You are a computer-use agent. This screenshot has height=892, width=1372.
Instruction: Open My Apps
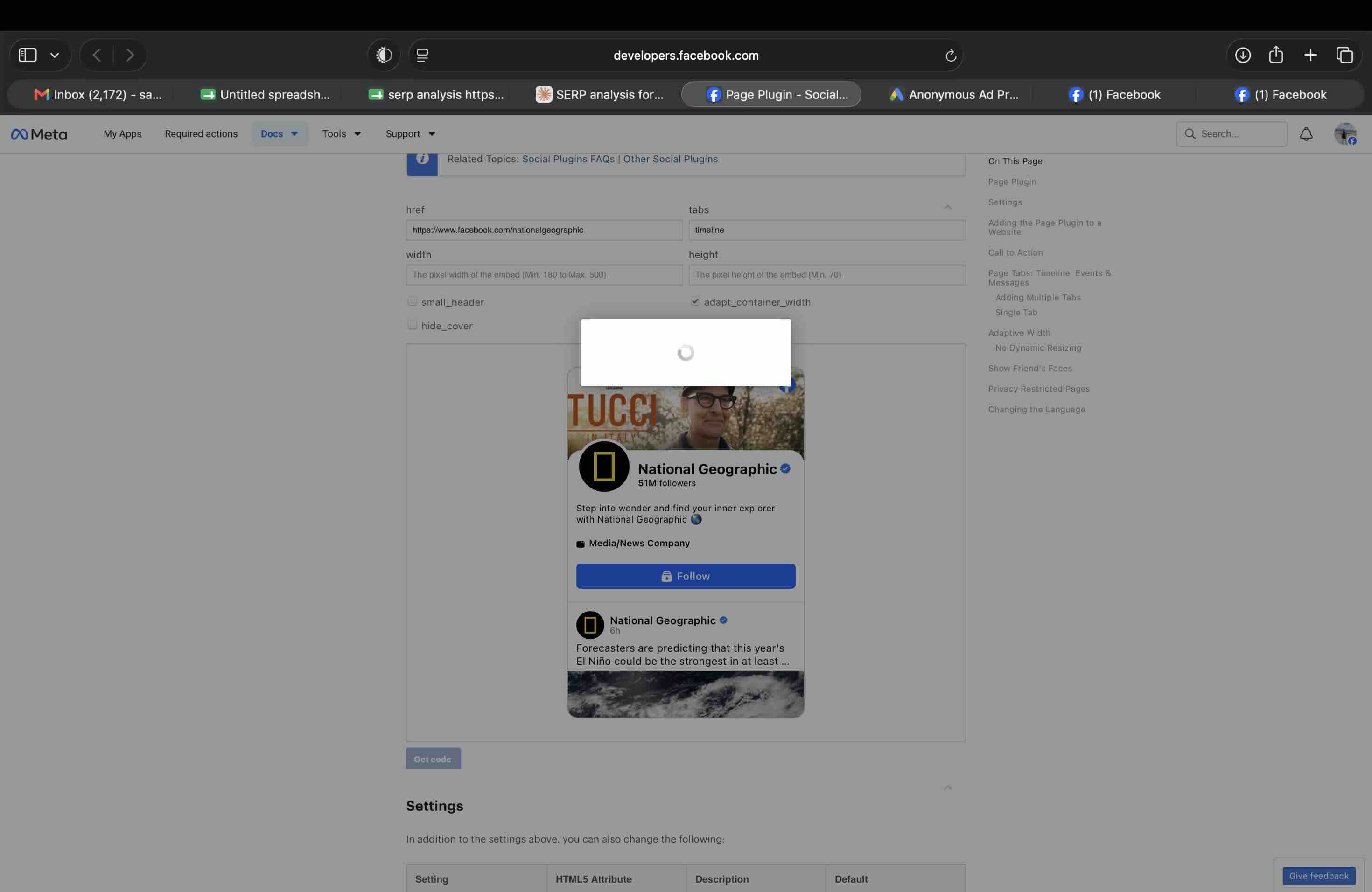pyautogui.click(x=122, y=134)
